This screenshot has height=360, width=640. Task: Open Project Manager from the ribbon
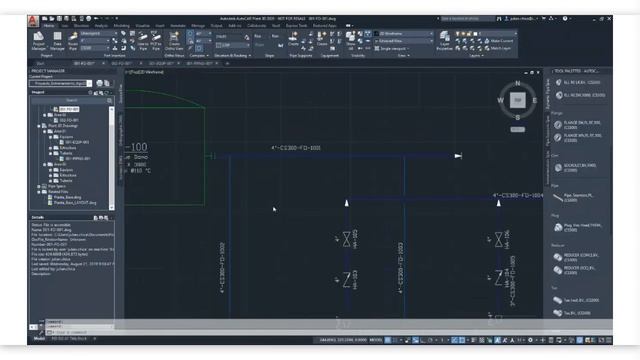[x=38, y=41]
